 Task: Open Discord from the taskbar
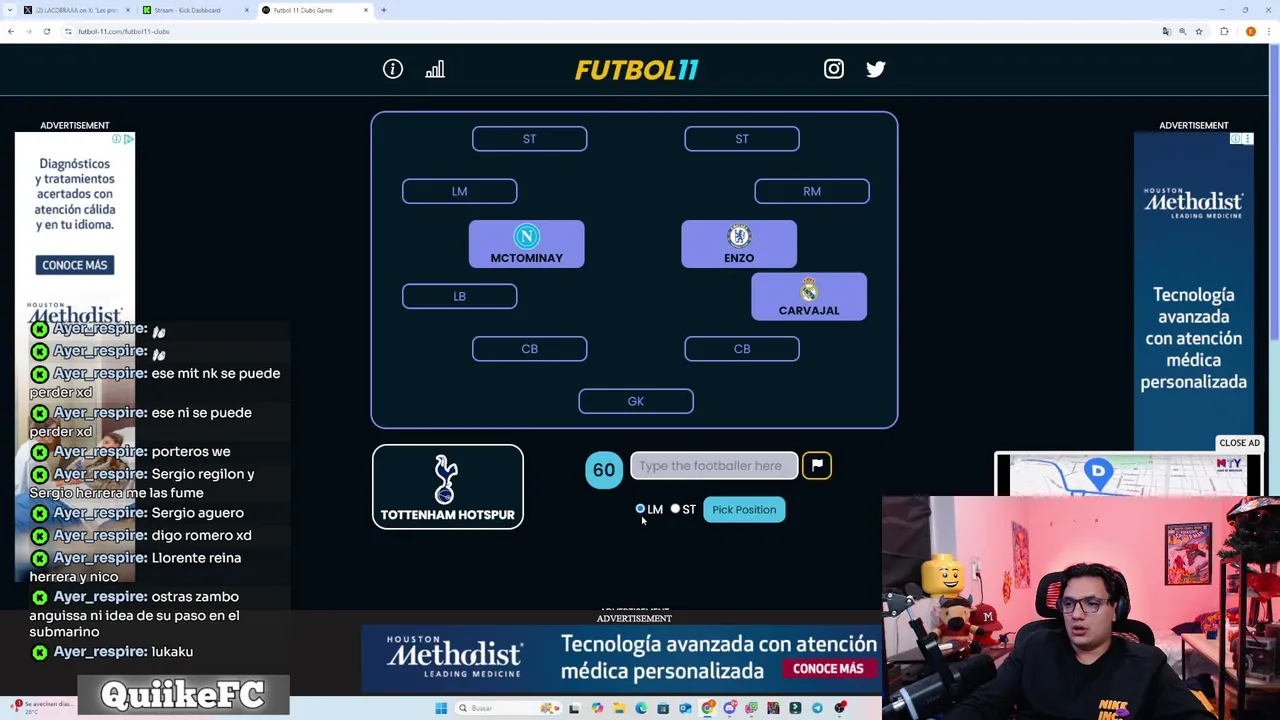[x=729, y=708]
